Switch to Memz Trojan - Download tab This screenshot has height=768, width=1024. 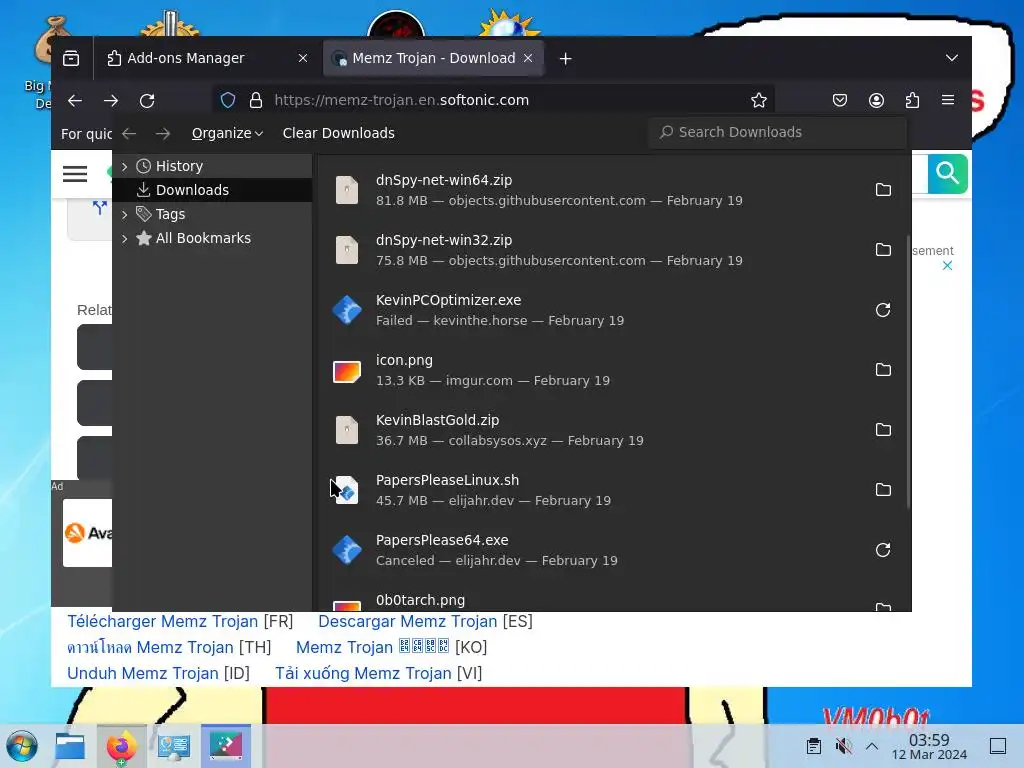tap(433, 58)
